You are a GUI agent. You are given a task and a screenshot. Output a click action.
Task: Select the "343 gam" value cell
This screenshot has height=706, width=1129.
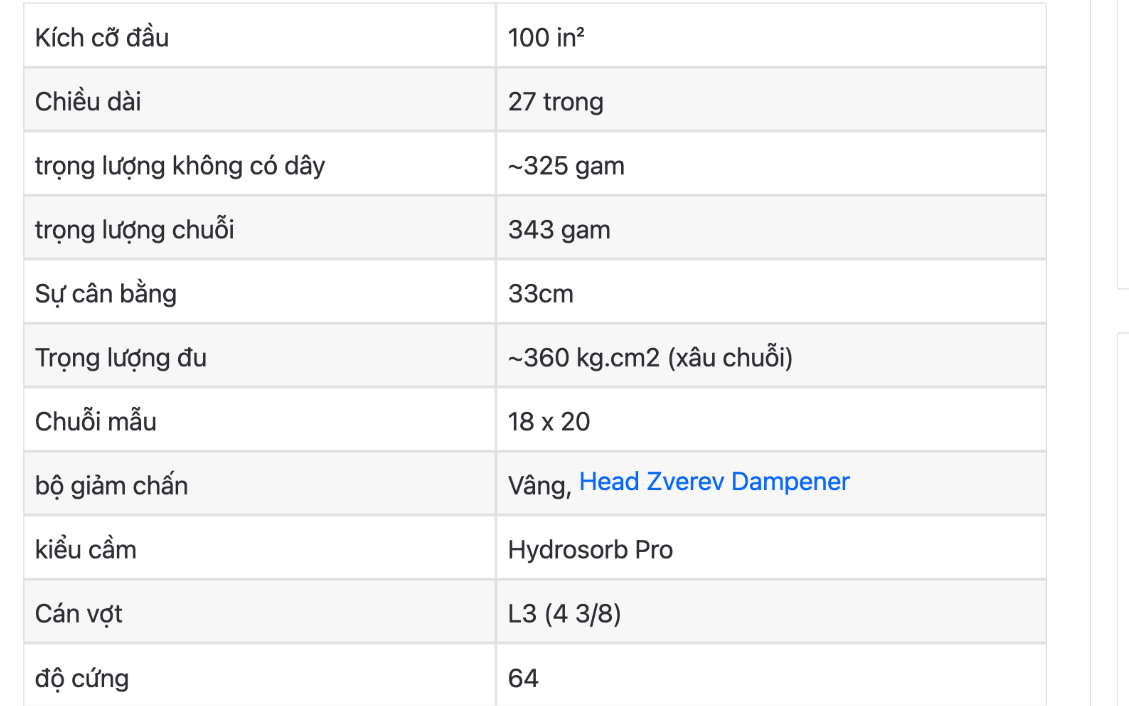tap(559, 230)
